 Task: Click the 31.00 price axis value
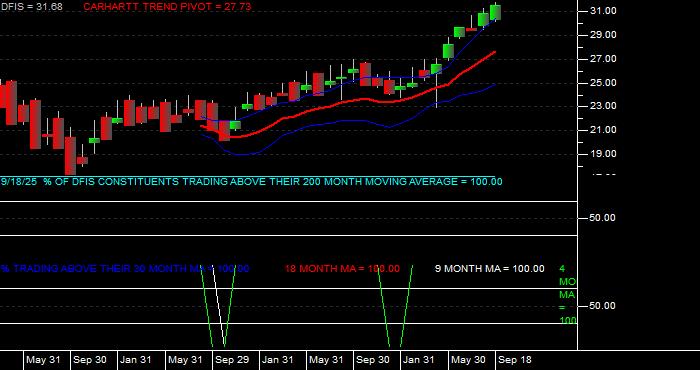point(603,11)
